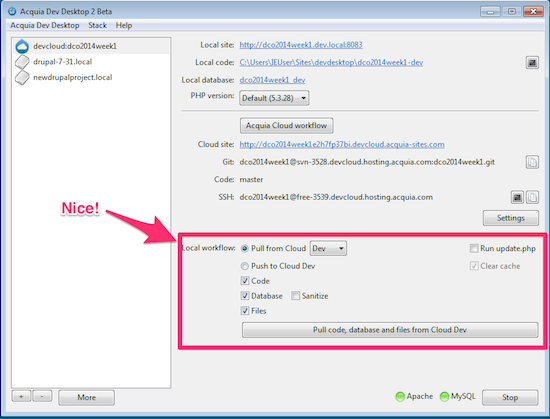
Task: Select the Pull from Cloud radio button
Action: (x=244, y=249)
